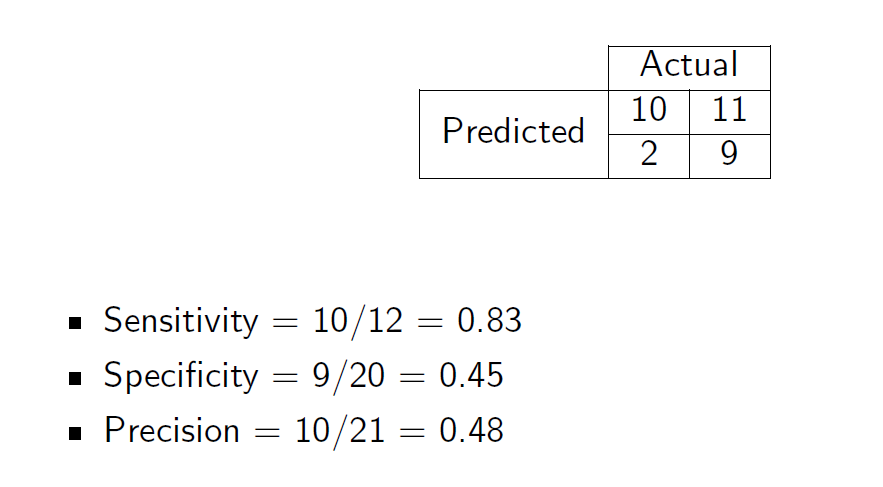Click the fraction 10/21

[x=340, y=432]
